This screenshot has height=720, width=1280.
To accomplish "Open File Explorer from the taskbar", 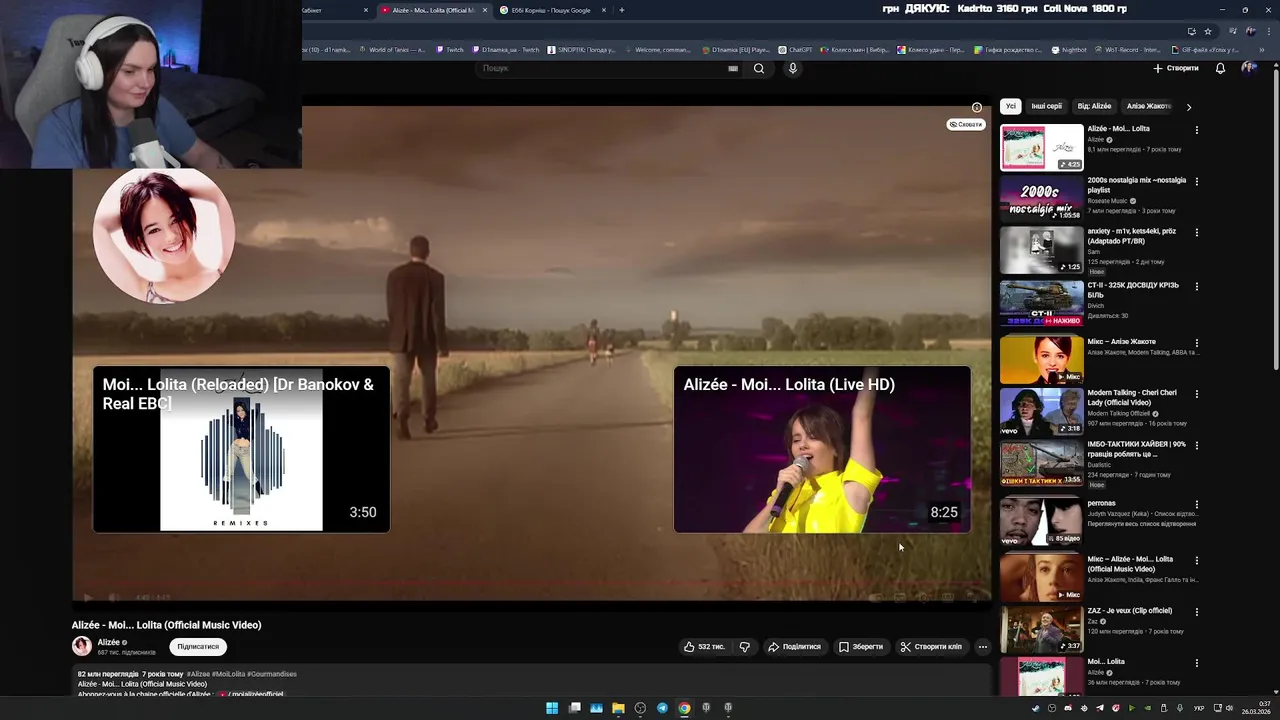I will click(x=618, y=708).
